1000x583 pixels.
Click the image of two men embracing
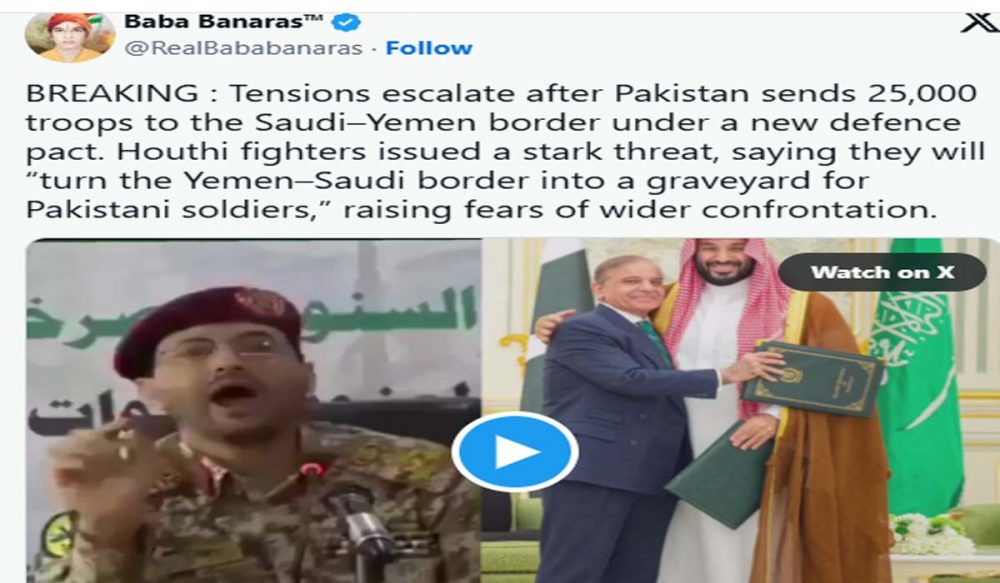coord(740,410)
